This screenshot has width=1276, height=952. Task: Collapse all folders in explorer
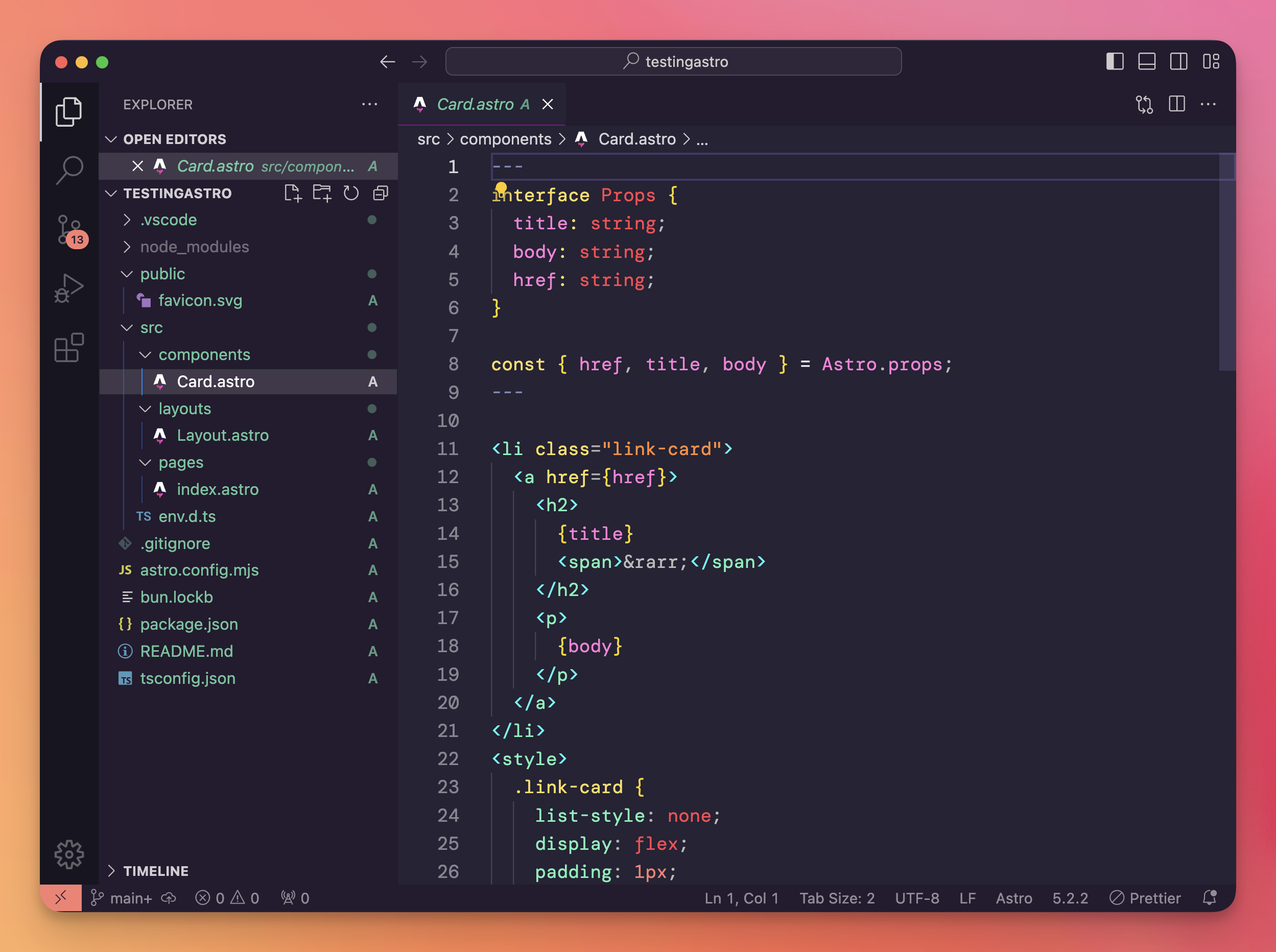coord(381,194)
